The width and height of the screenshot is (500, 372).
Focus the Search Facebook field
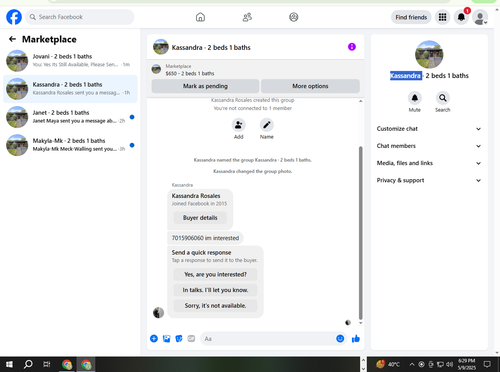pyautogui.click(x=80, y=17)
